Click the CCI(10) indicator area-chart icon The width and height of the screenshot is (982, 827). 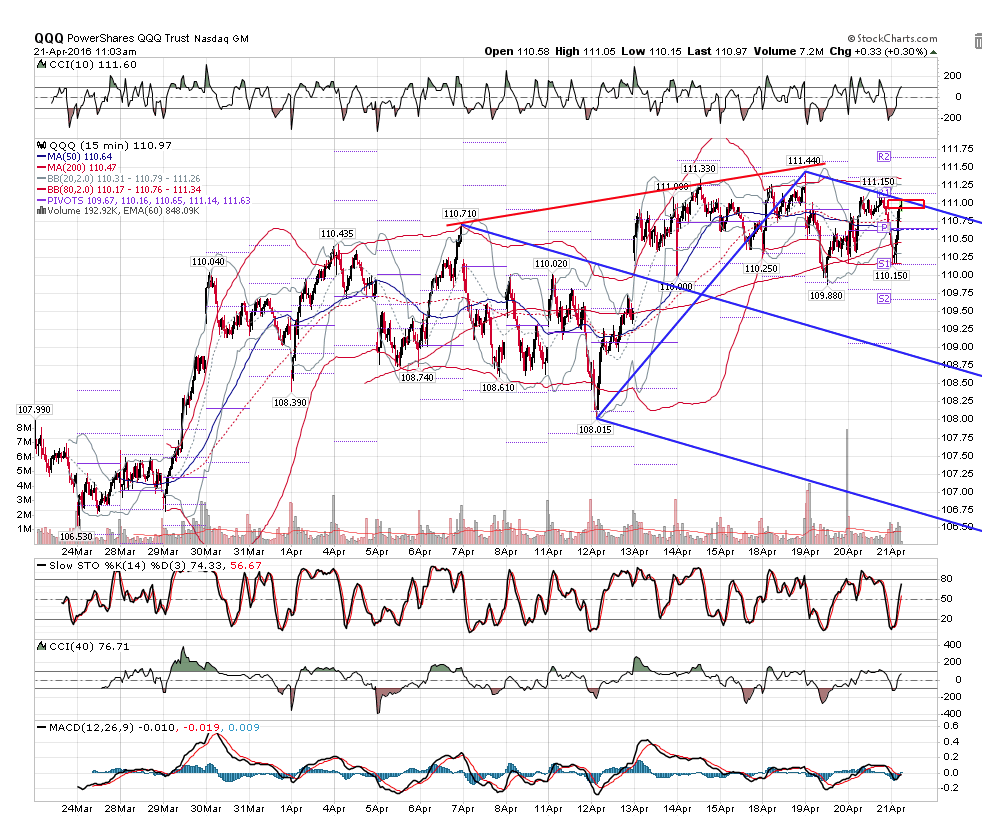(41, 64)
